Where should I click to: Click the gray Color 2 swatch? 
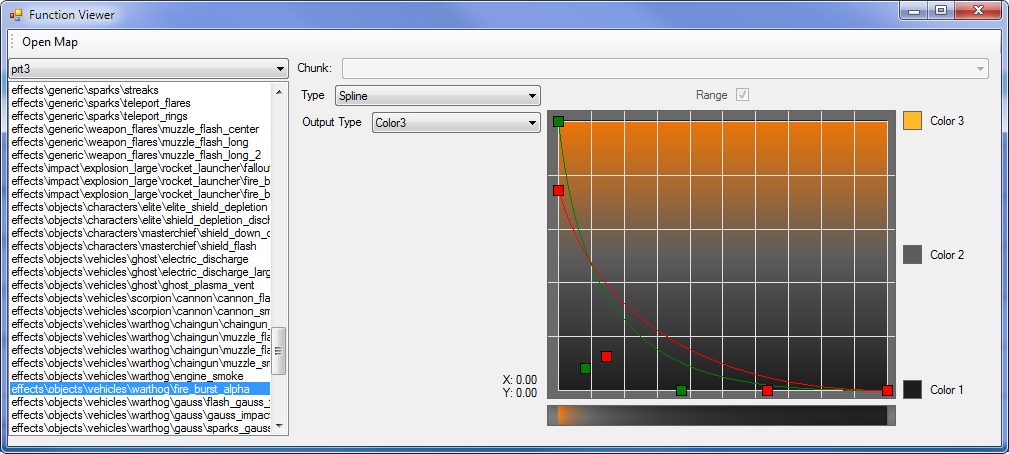coord(912,255)
